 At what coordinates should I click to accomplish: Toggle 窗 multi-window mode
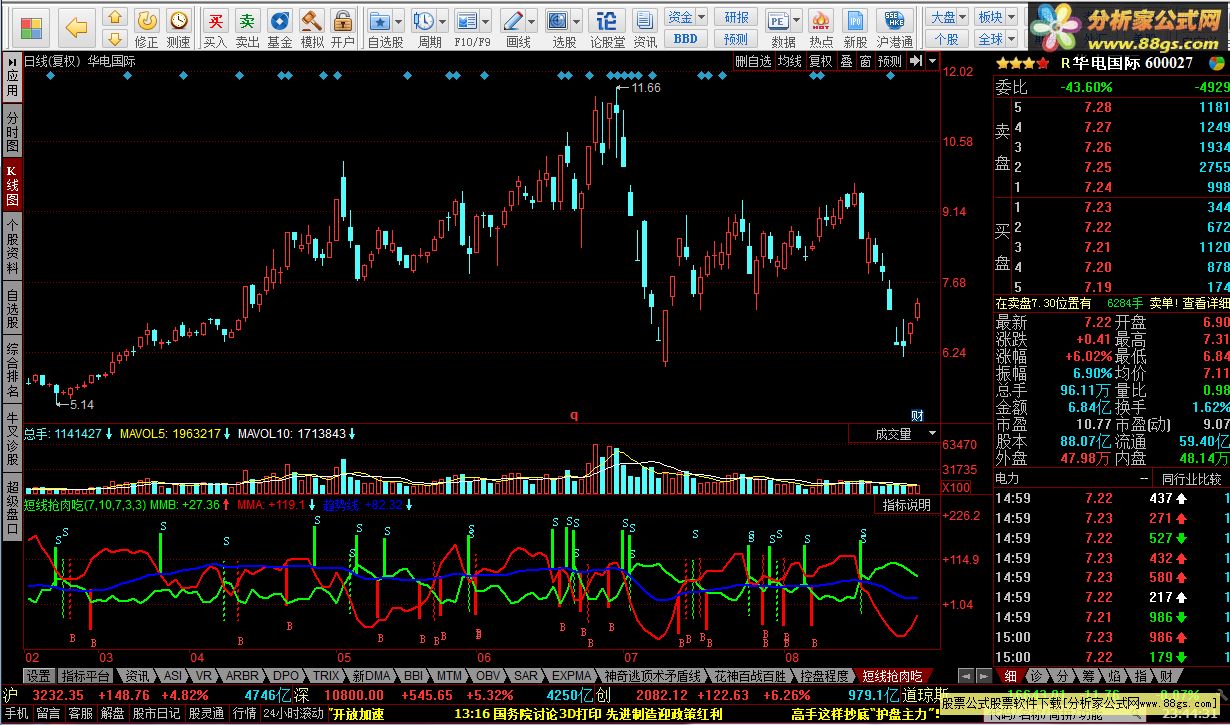[865, 61]
